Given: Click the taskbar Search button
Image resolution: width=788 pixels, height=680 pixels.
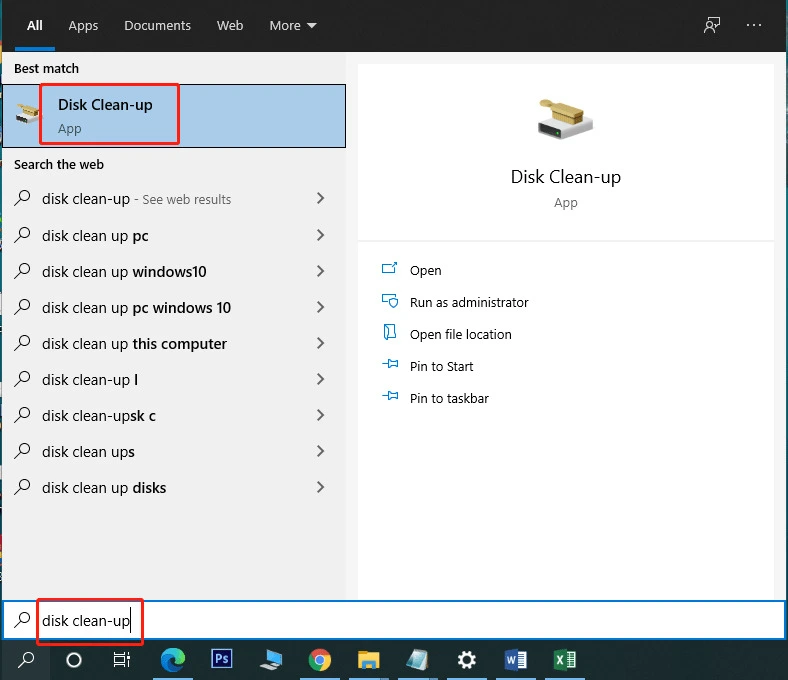Looking at the screenshot, I should click(x=26, y=660).
